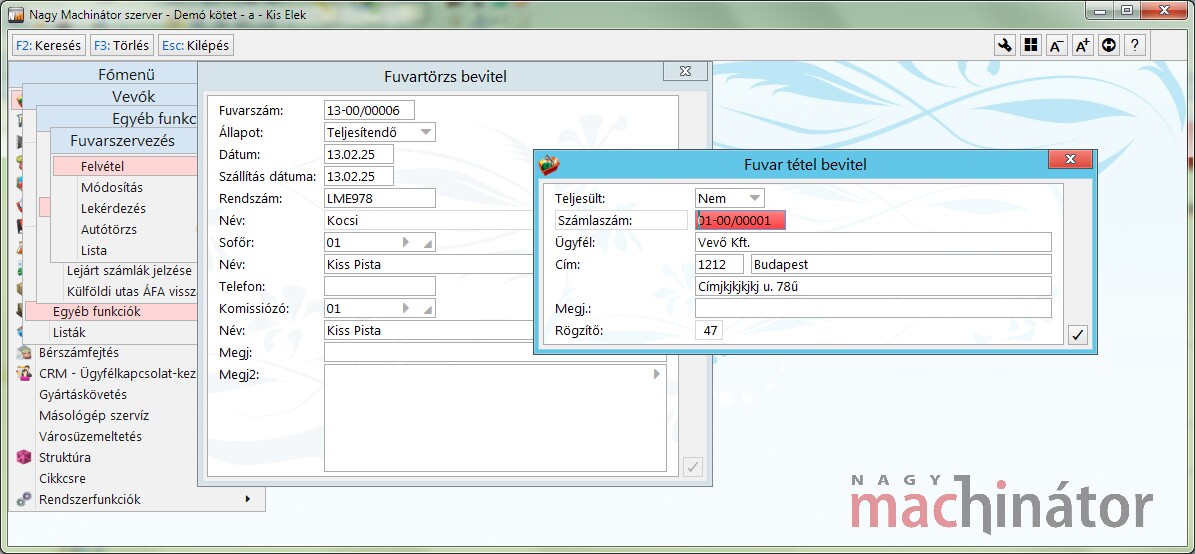
Task: Click the postal code field 1212
Action: coord(719,264)
